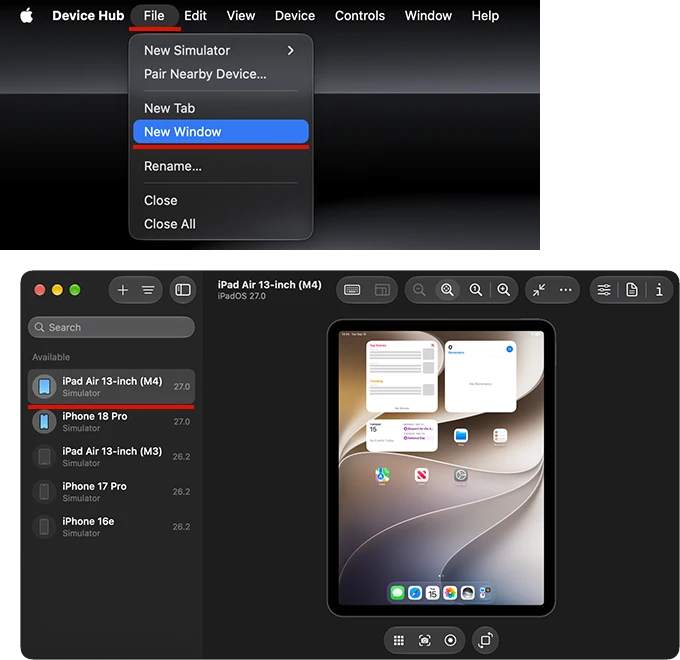
Task: Open Maps app on iPad home screen
Action: (x=382, y=475)
